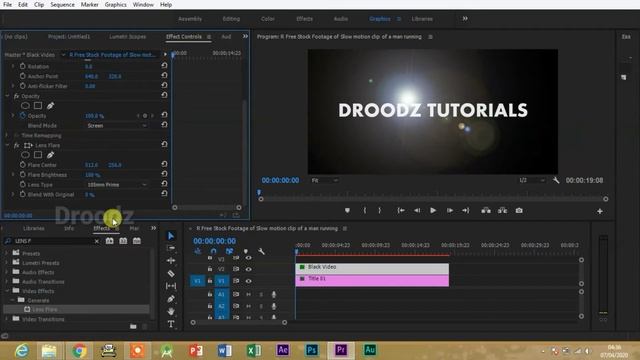
Task: Switch to the Editing workspace
Action: 231,19
